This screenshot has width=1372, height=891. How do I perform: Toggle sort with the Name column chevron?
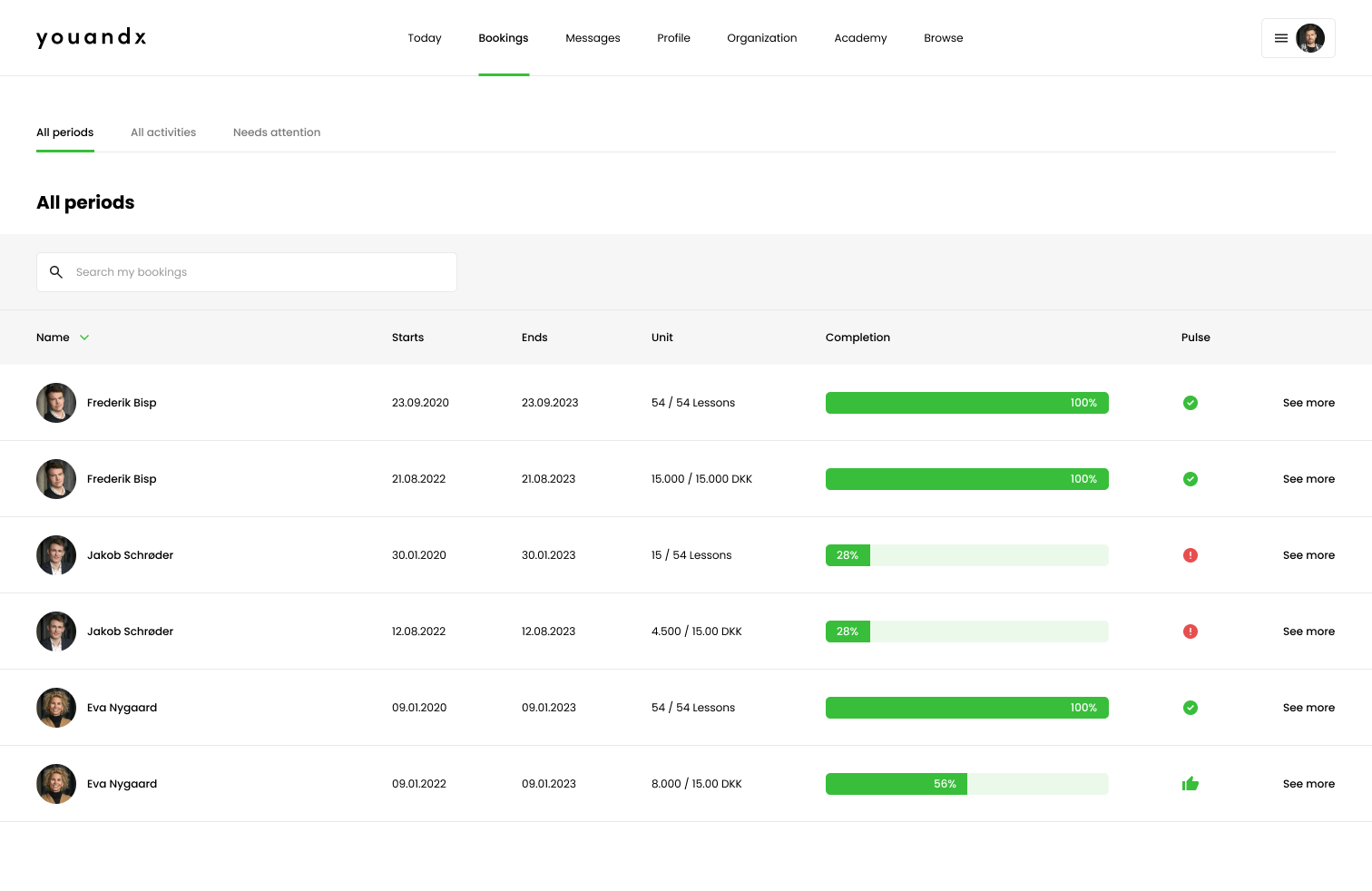[x=84, y=338]
